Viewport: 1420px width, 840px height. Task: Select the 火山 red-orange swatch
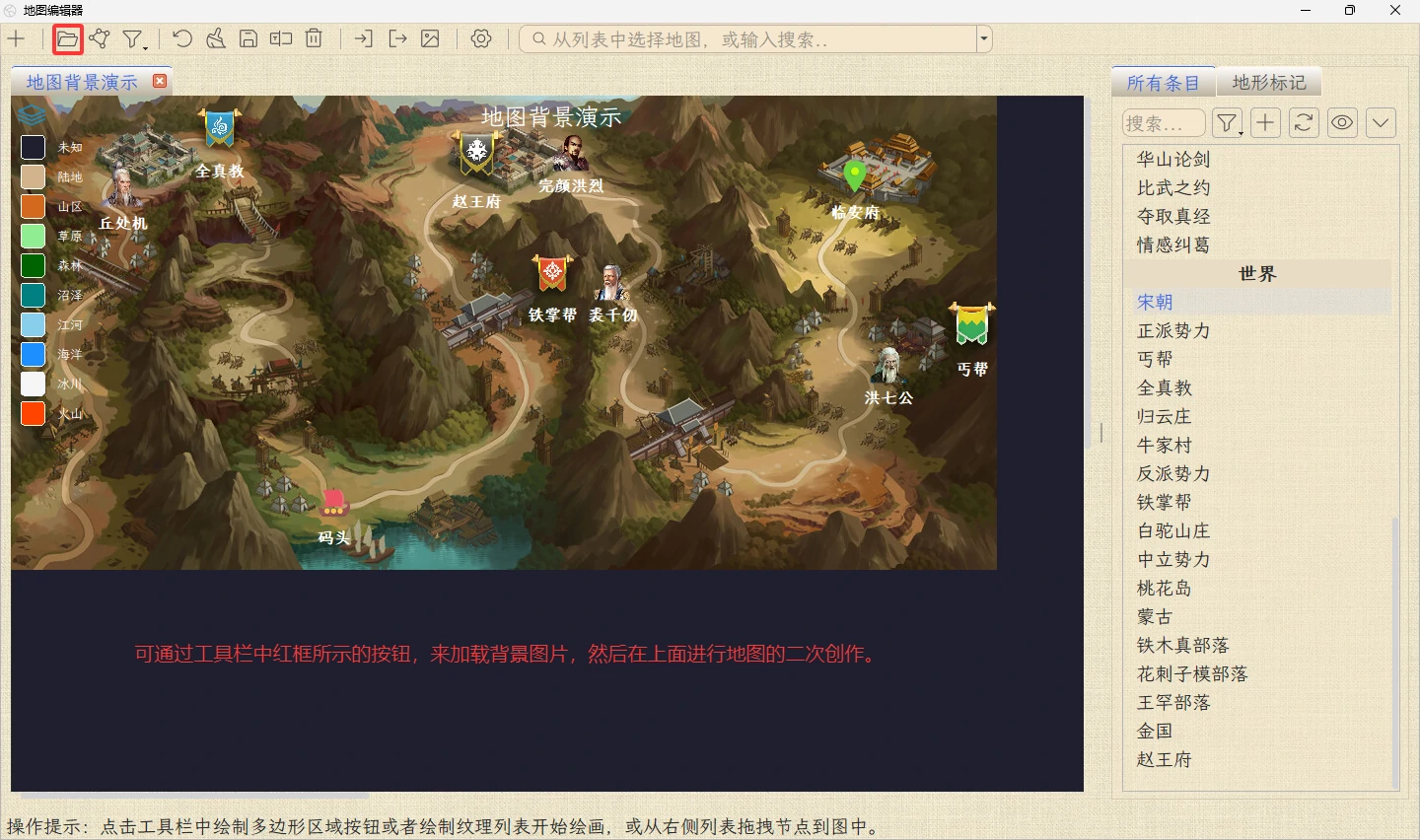(x=34, y=413)
